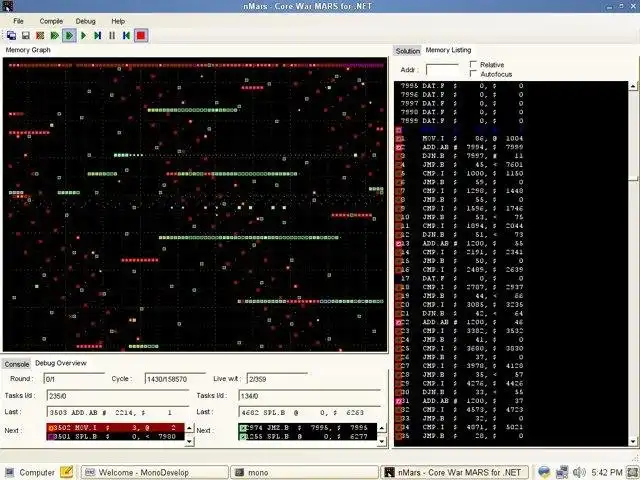Select the 255 SPL.B row in Next list

[x=308, y=436]
